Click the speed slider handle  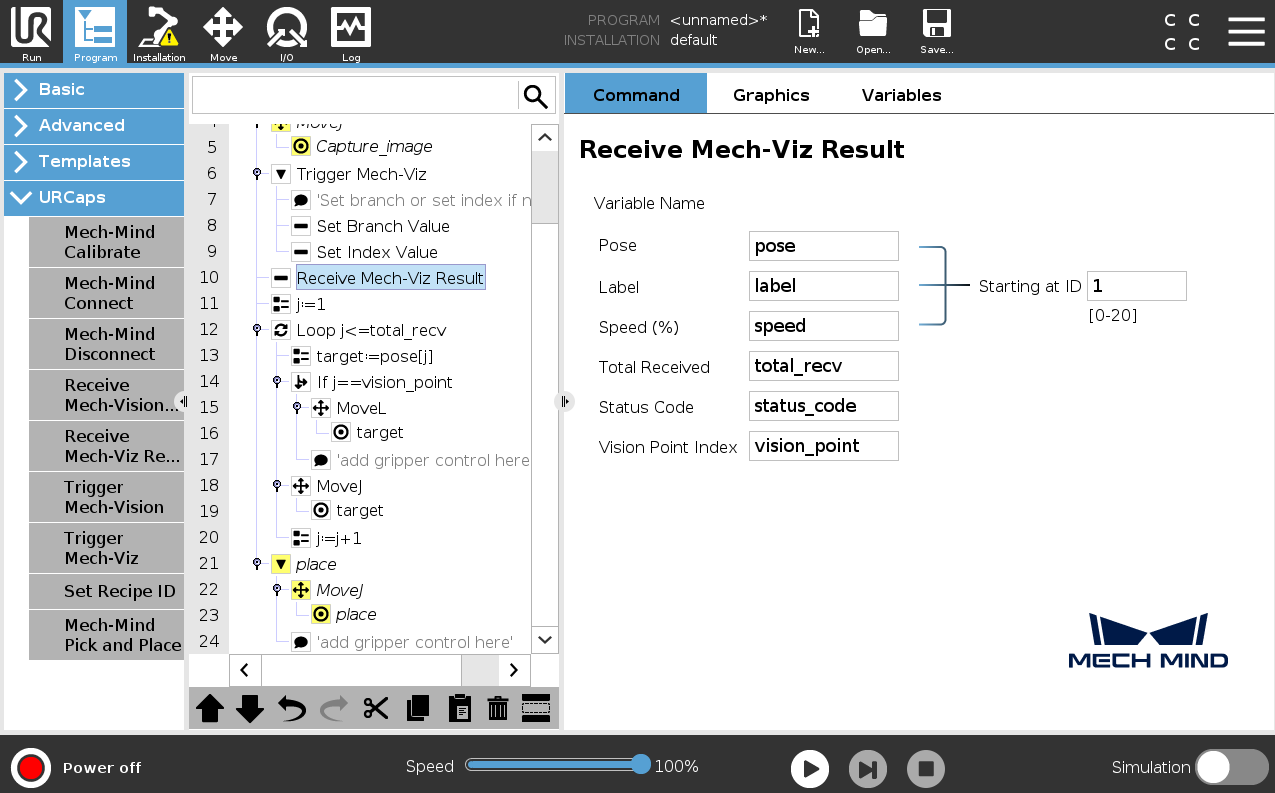tap(641, 765)
